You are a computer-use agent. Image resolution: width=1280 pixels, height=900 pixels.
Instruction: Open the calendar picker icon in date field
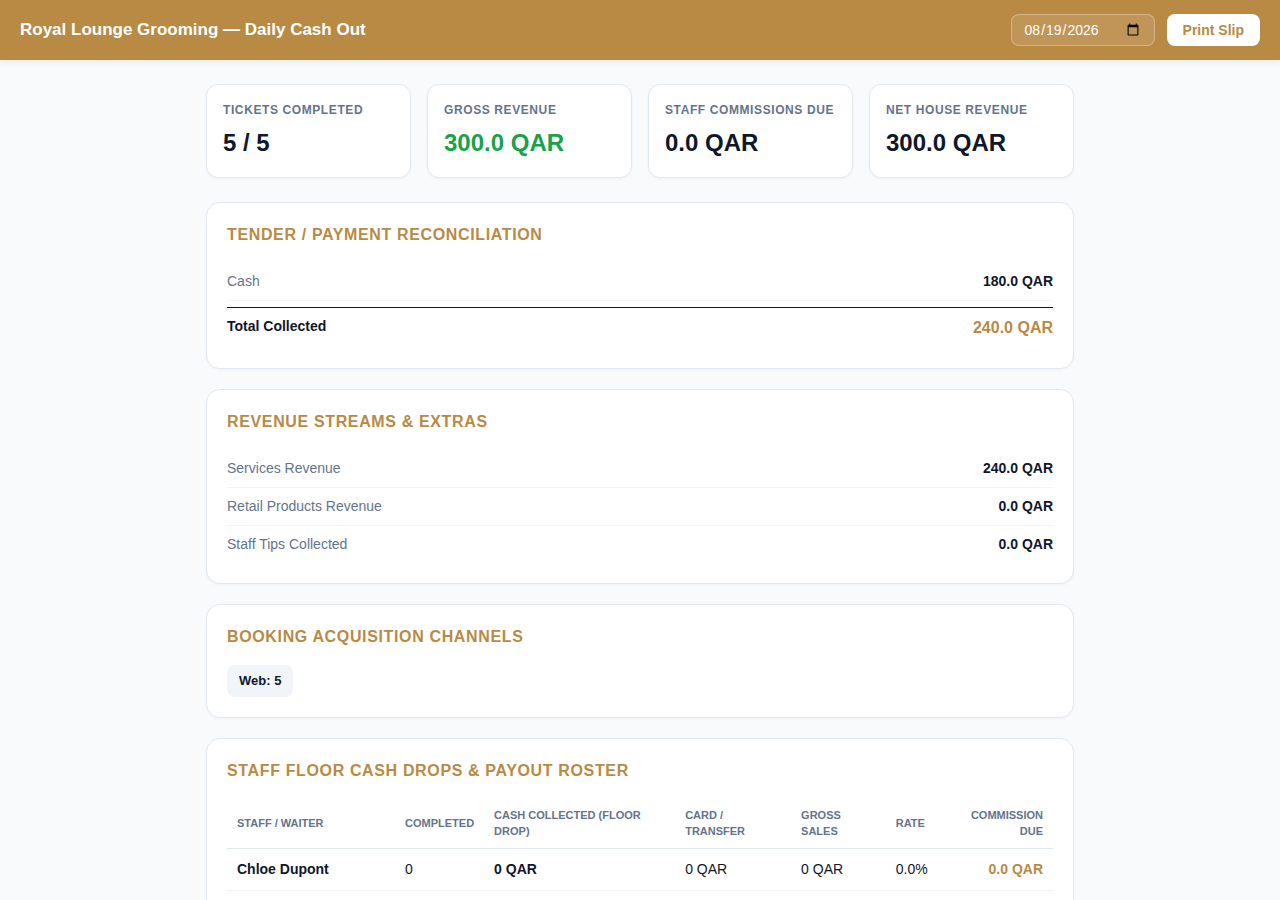(1133, 30)
